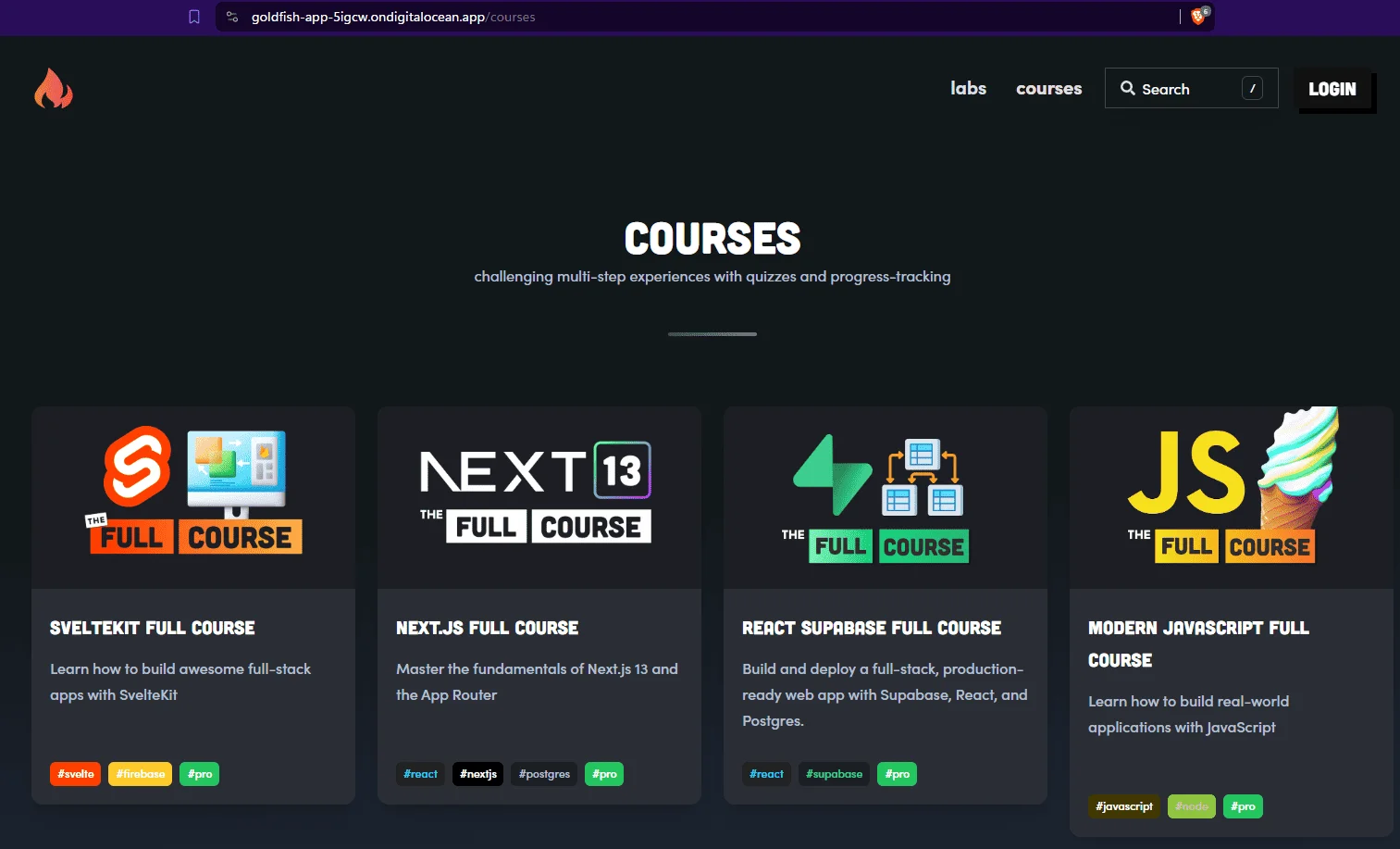Select the #pro tag on SvelteKit card
This screenshot has width=1400, height=849.
tap(200, 774)
